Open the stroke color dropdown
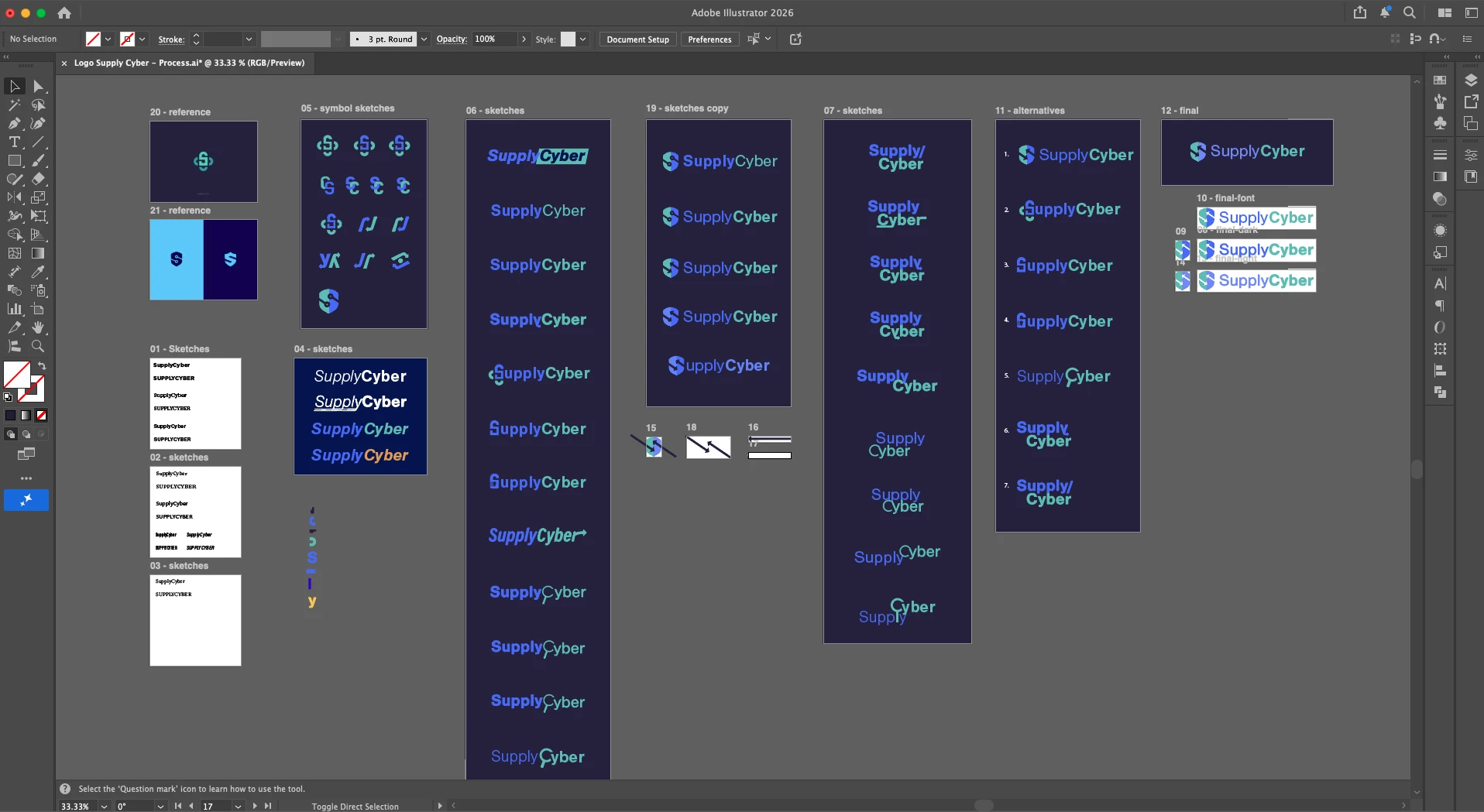This screenshot has width=1484, height=812. (x=142, y=39)
